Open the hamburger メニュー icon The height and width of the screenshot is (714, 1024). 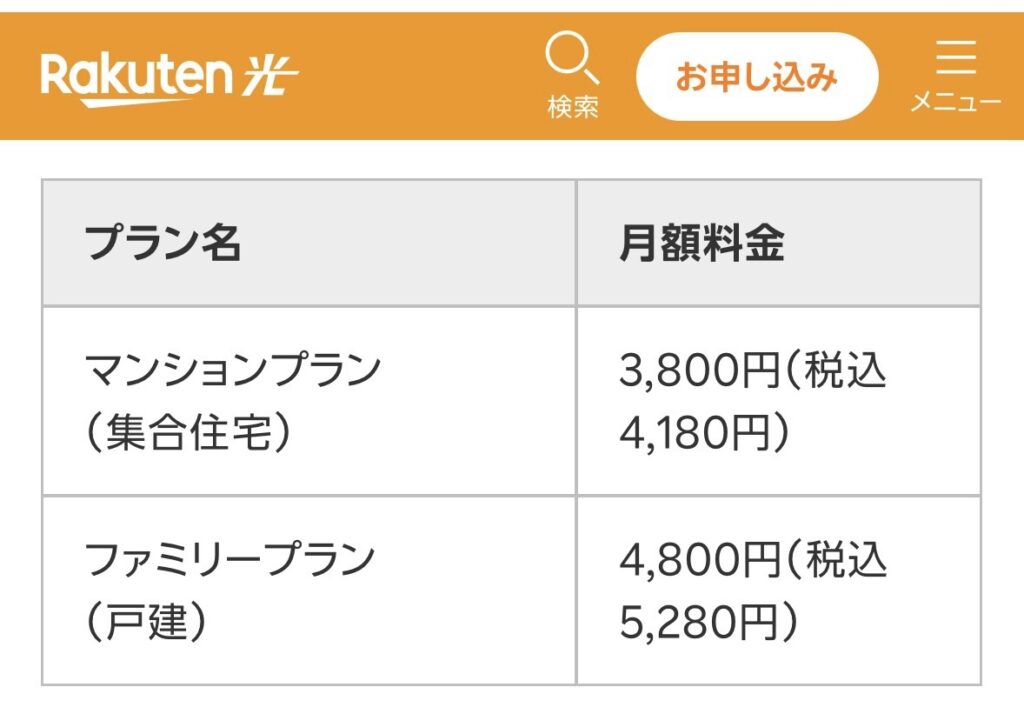click(955, 57)
